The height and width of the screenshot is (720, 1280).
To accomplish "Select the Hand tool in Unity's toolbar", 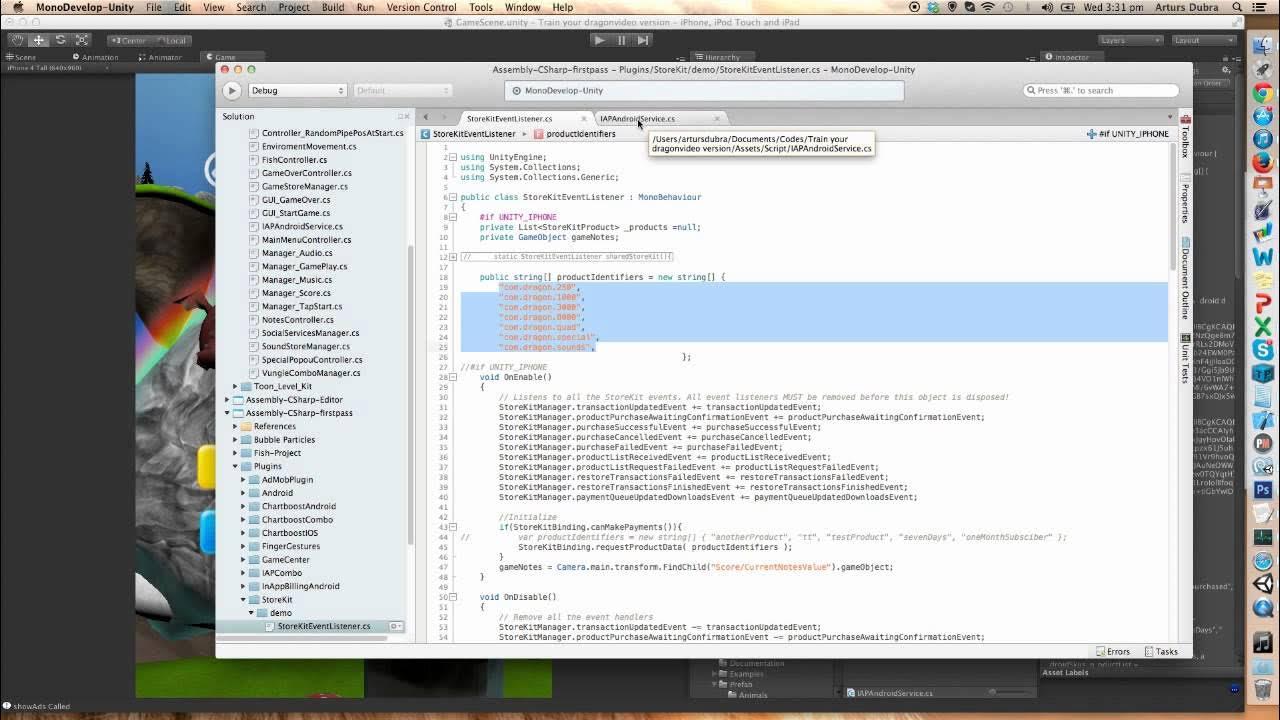I will pos(16,40).
